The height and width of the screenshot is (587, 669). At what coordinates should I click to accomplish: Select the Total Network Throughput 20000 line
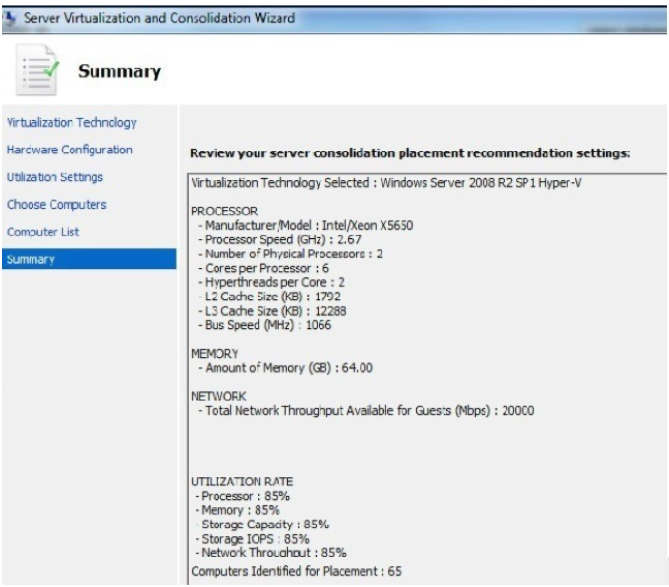click(366, 411)
